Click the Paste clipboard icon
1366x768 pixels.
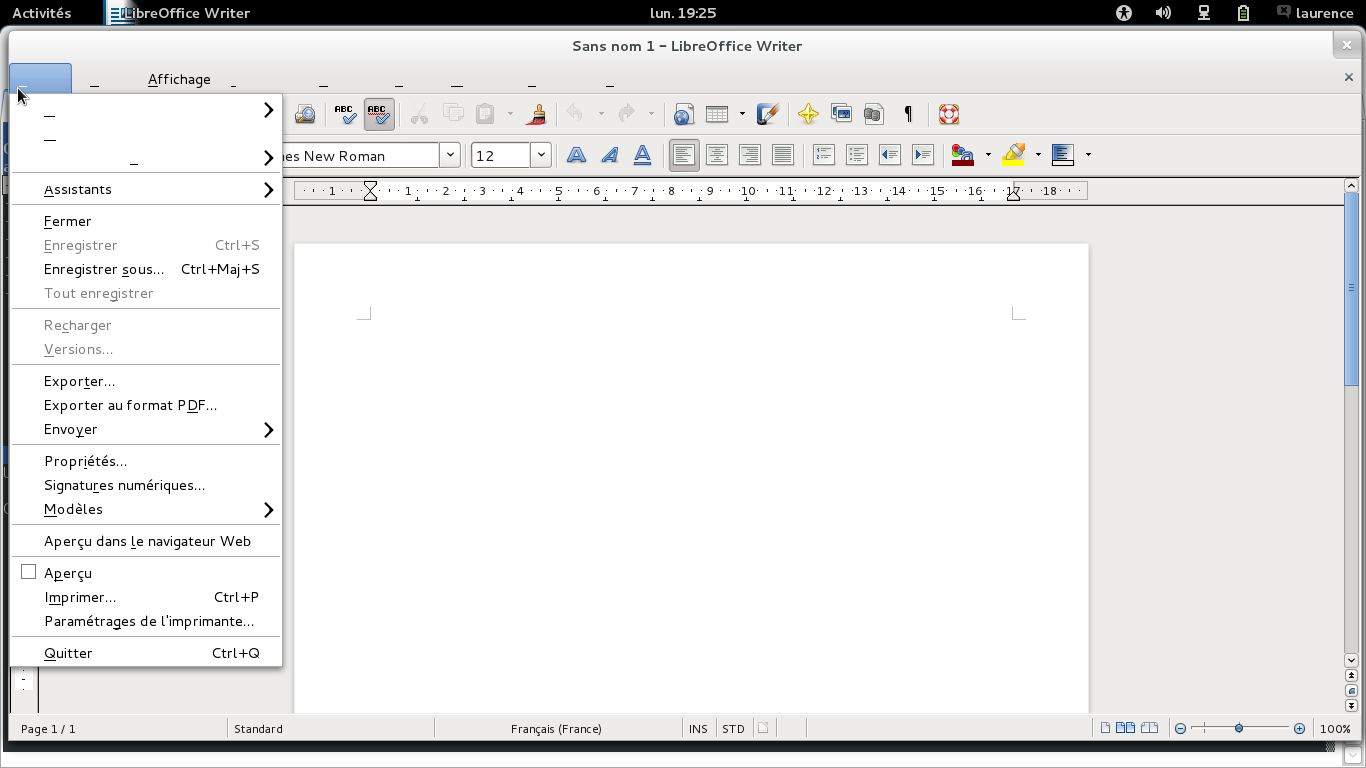tap(485, 114)
